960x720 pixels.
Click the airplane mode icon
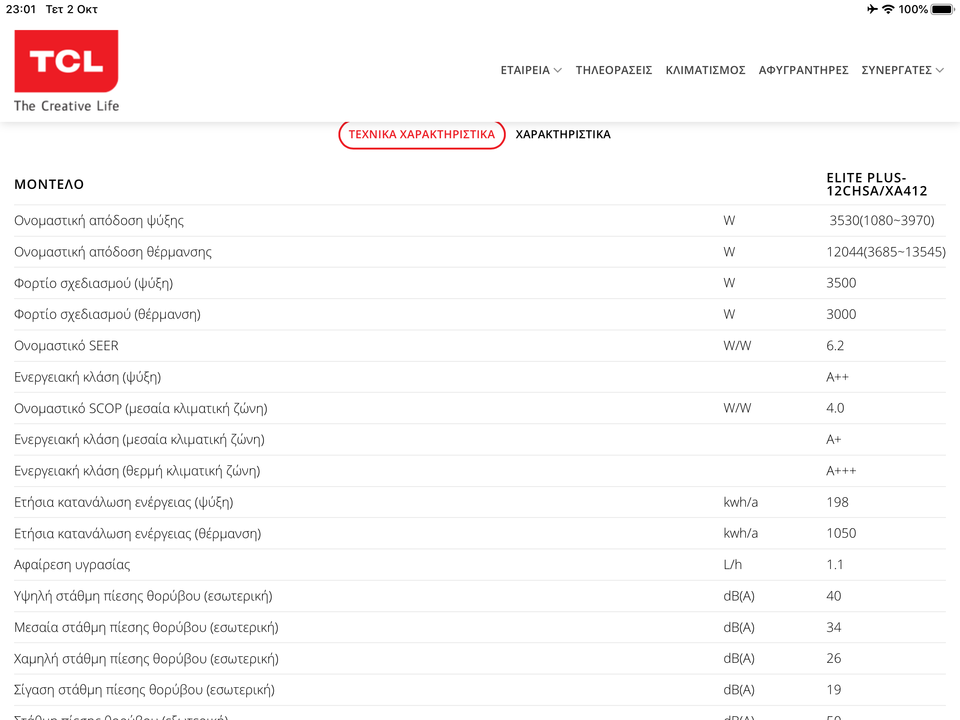click(x=872, y=9)
